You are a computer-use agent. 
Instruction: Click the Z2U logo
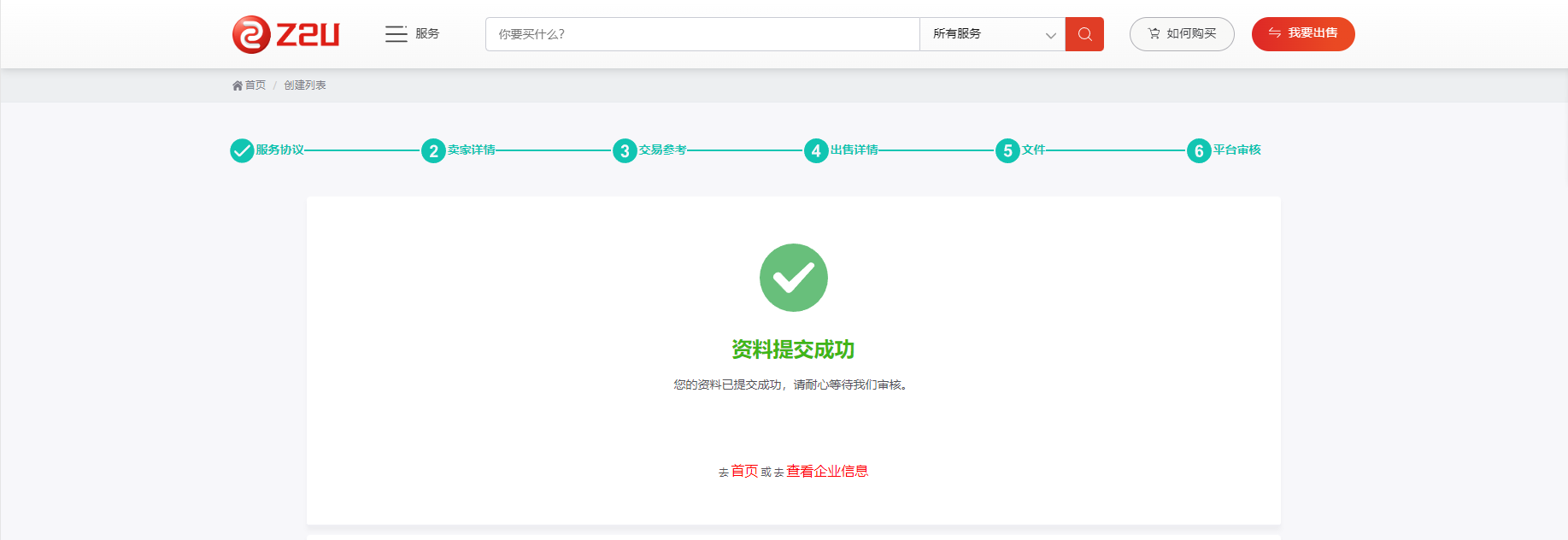click(x=285, y=35)
